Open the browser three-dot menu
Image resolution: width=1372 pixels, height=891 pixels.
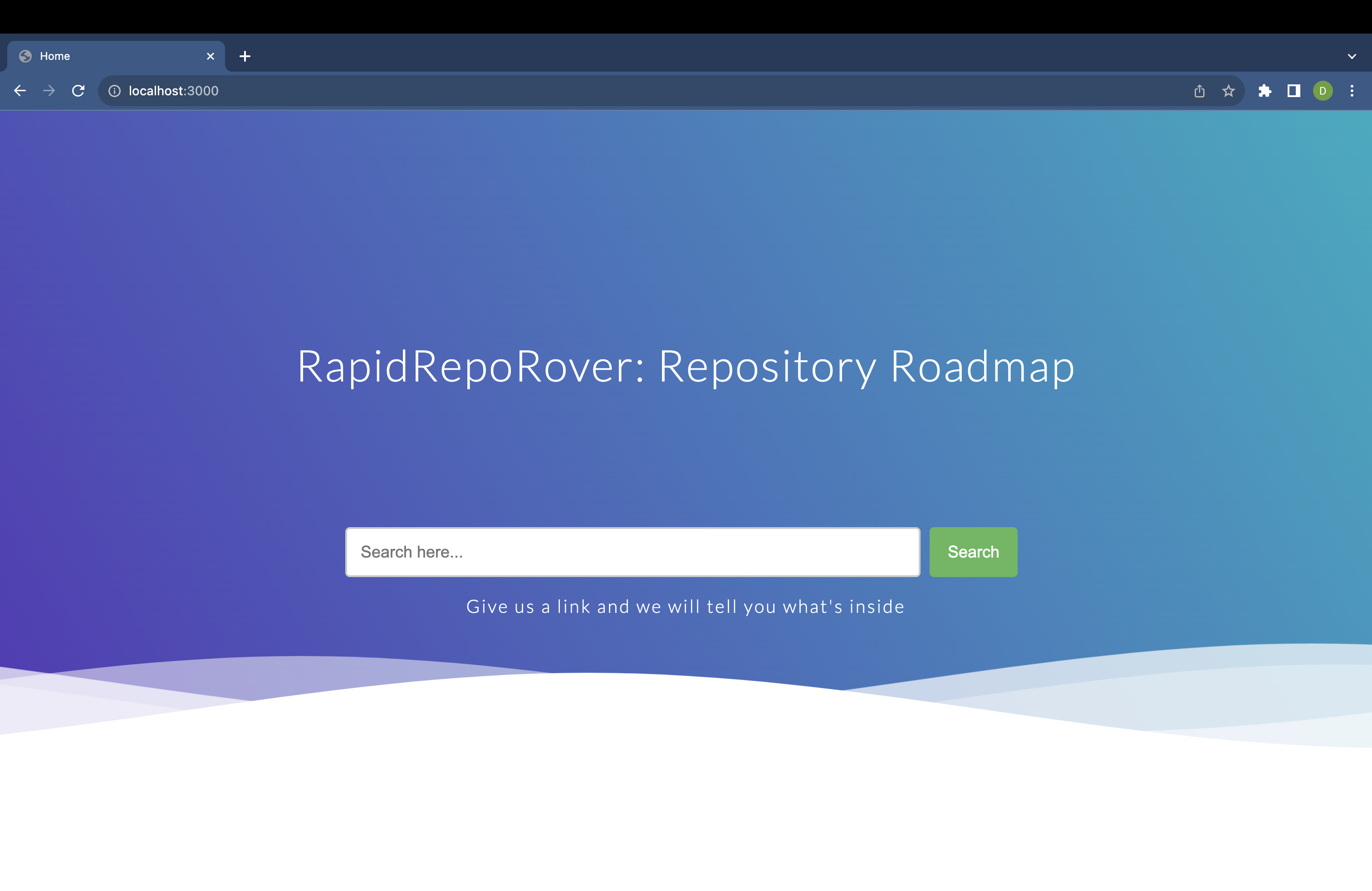[x=1352, y=90]
